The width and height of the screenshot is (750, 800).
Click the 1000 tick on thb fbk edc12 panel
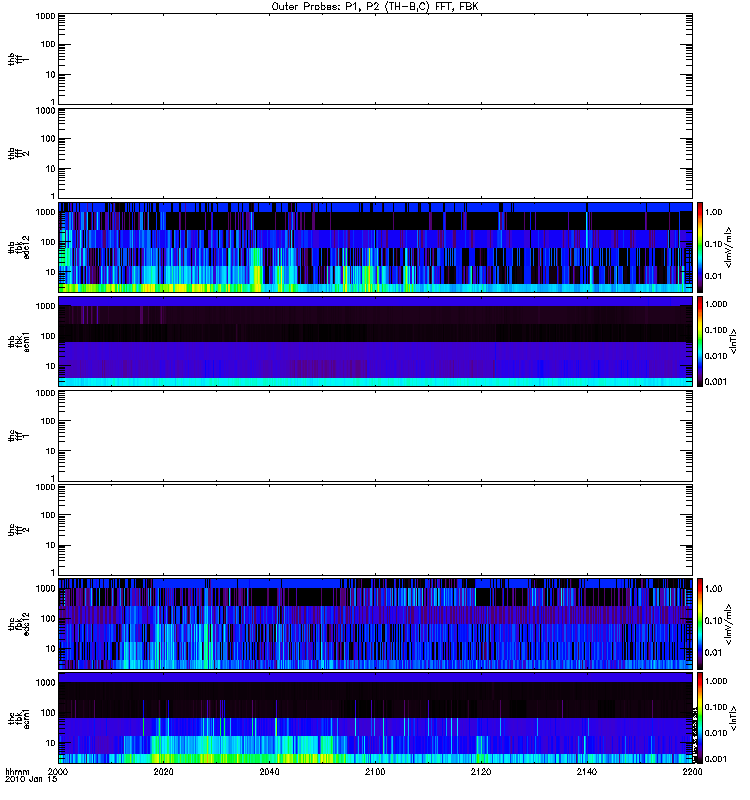[45, 212]
